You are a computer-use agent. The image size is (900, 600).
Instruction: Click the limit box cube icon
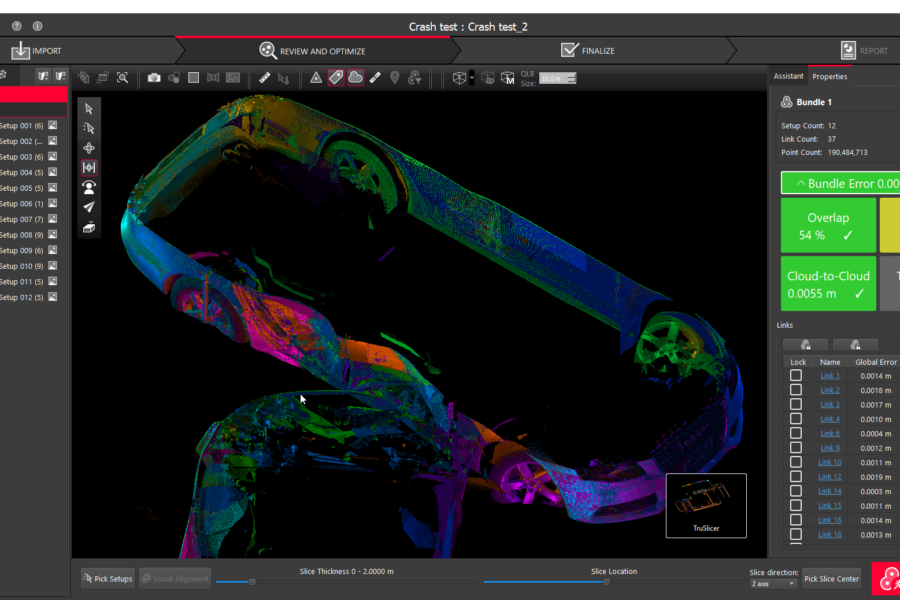tap(459, 78)
